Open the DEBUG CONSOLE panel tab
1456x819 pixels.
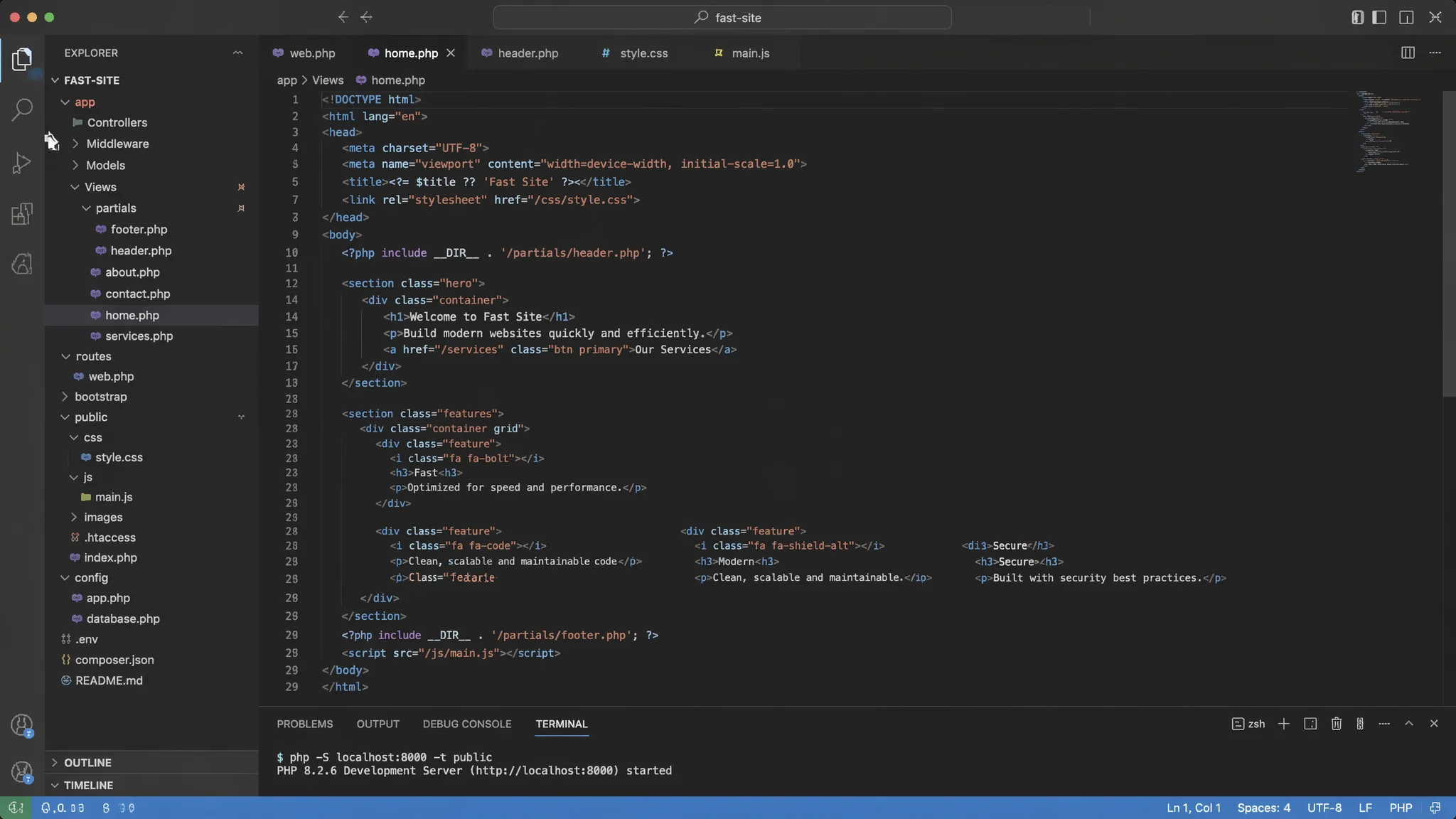point(466,724)
